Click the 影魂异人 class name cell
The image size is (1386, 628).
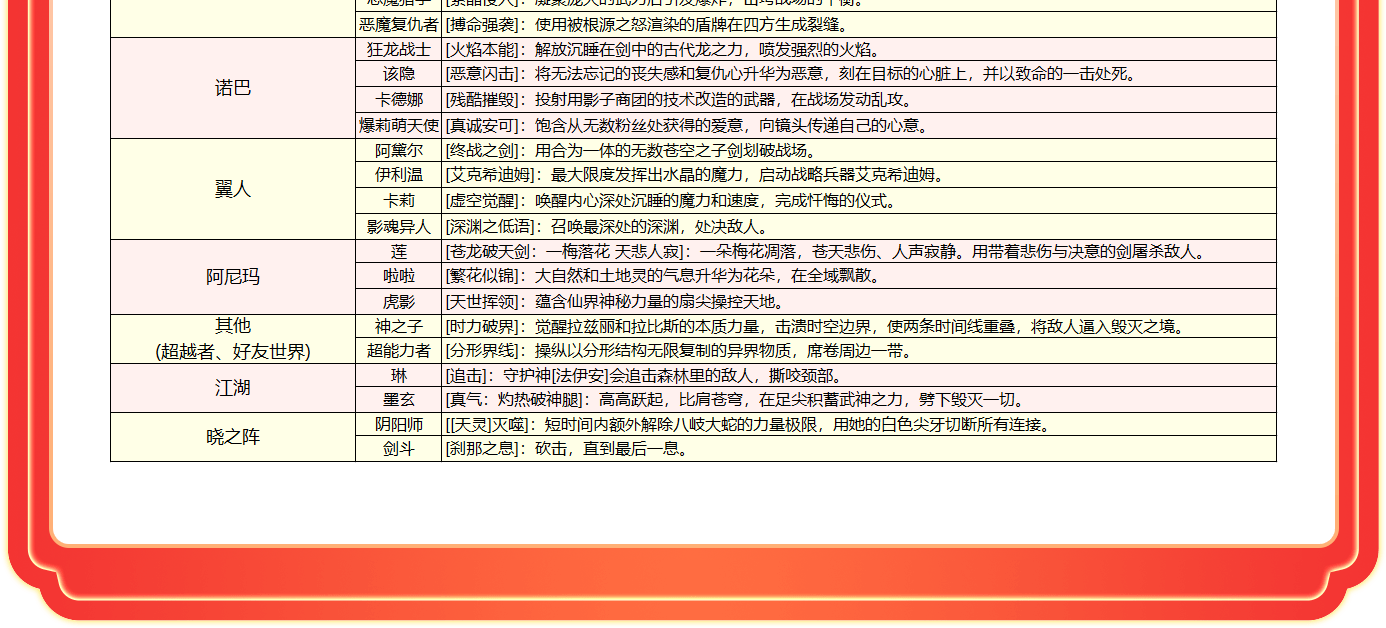coord(398,227)
